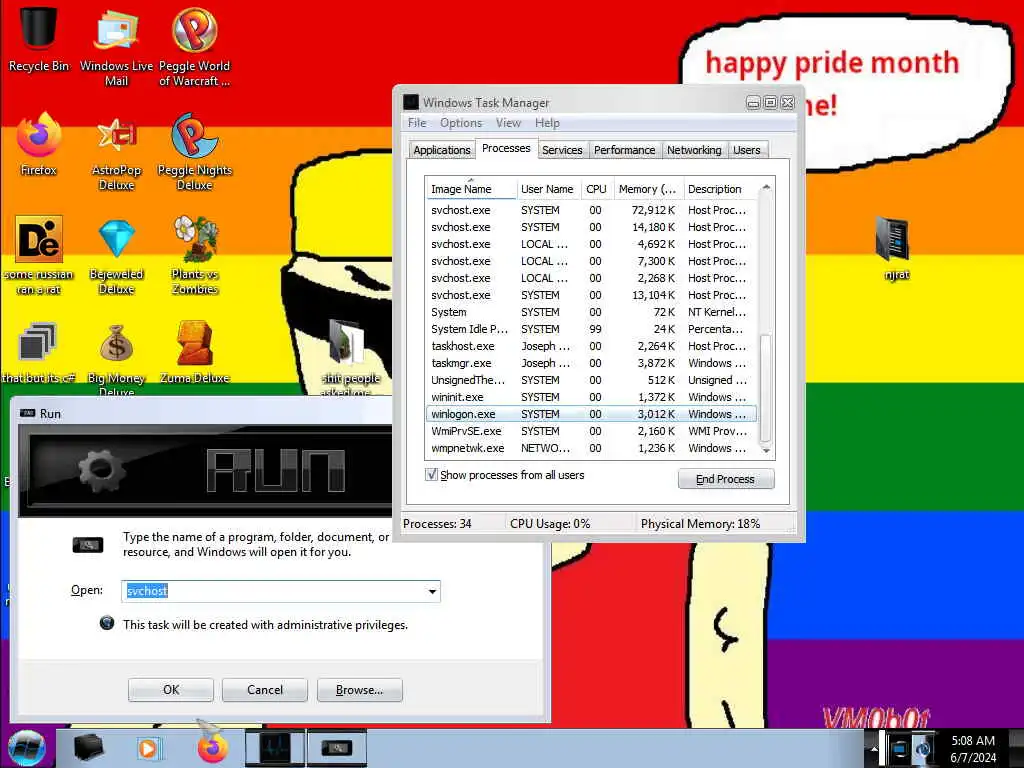Sort processes by User Name column

pos(547,189)
